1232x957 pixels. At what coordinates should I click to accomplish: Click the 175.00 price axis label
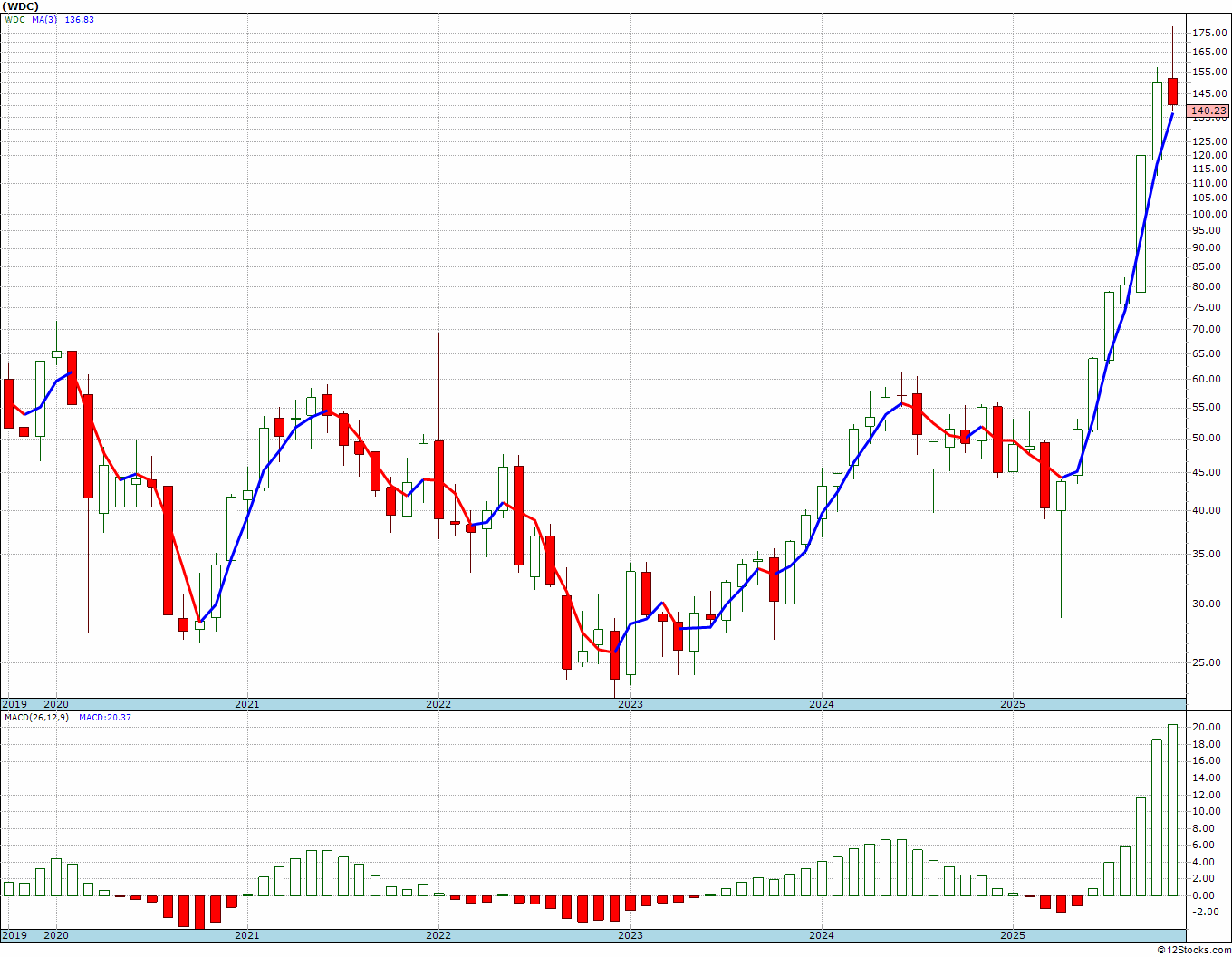point(1209,33)
